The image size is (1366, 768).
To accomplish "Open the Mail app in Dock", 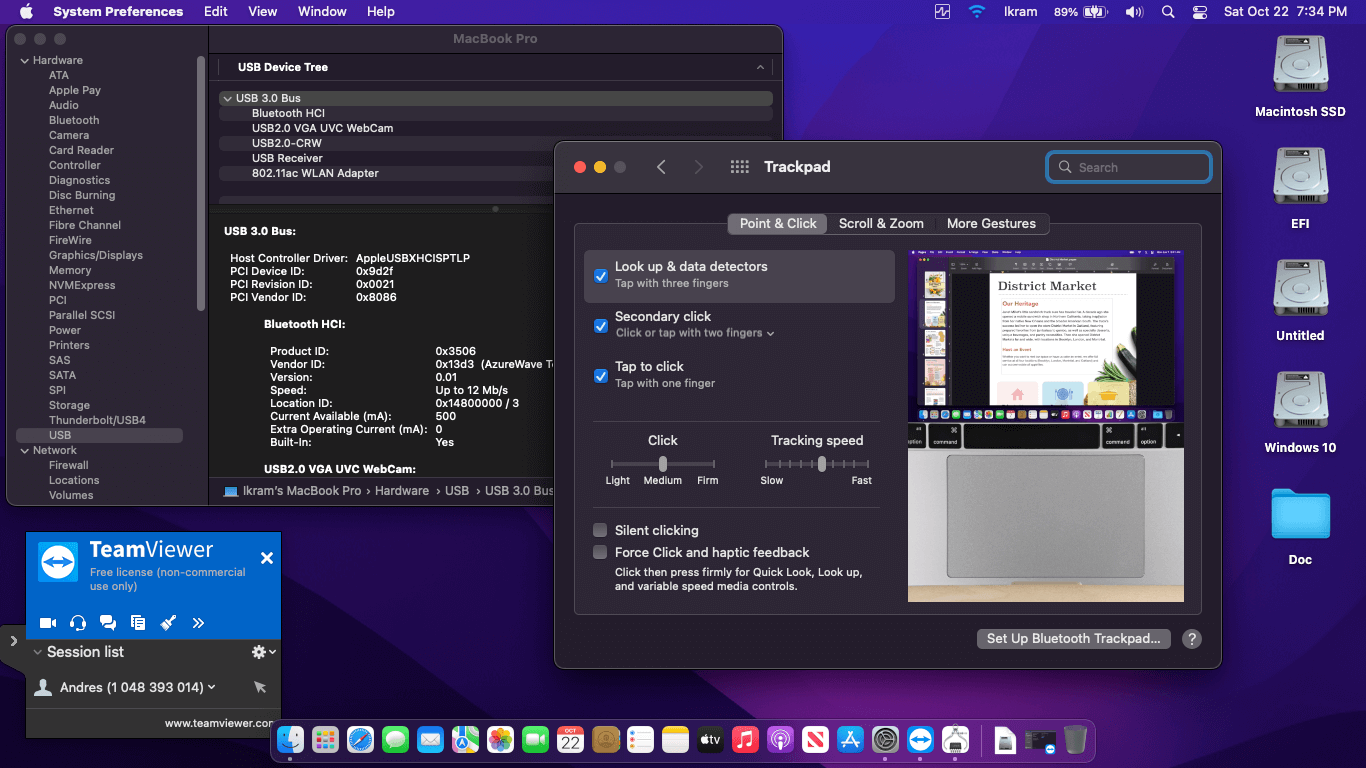I will (430, 740).
